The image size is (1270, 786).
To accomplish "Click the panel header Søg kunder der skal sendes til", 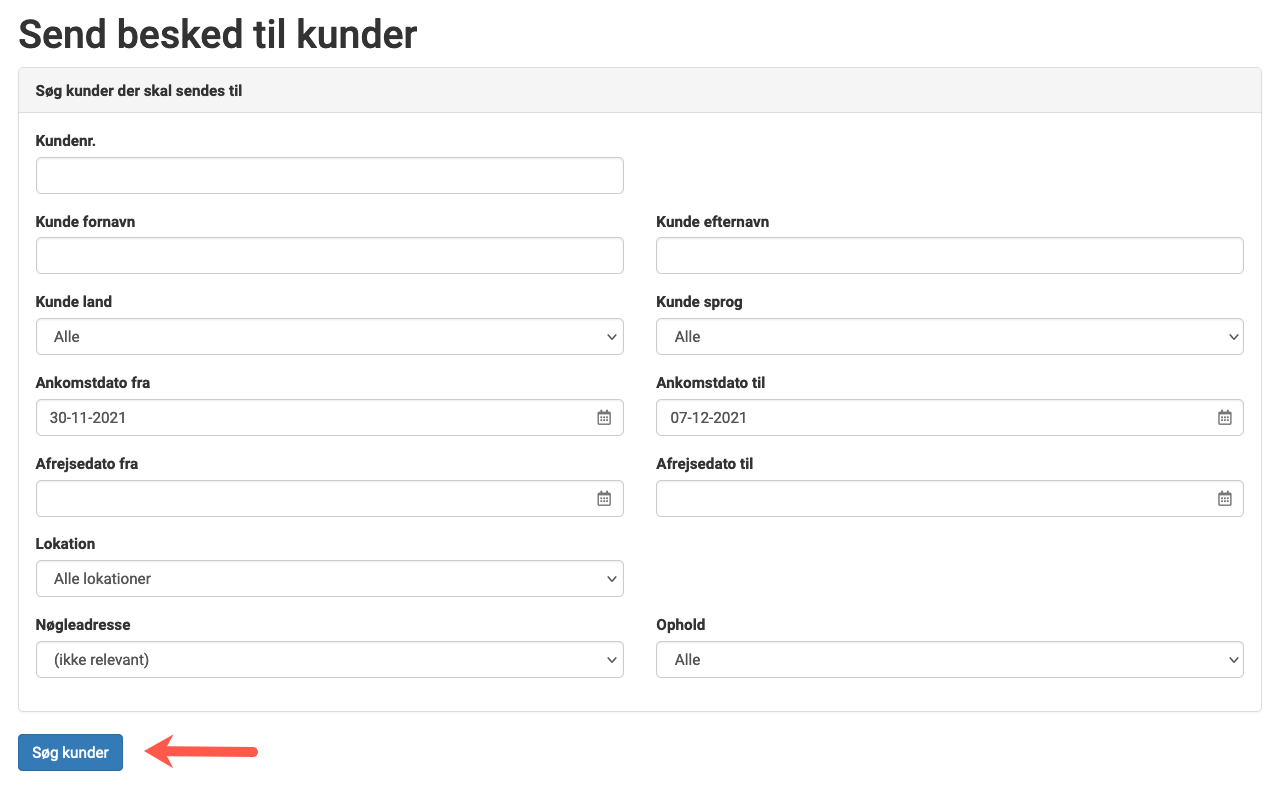I will pos(139,91).
